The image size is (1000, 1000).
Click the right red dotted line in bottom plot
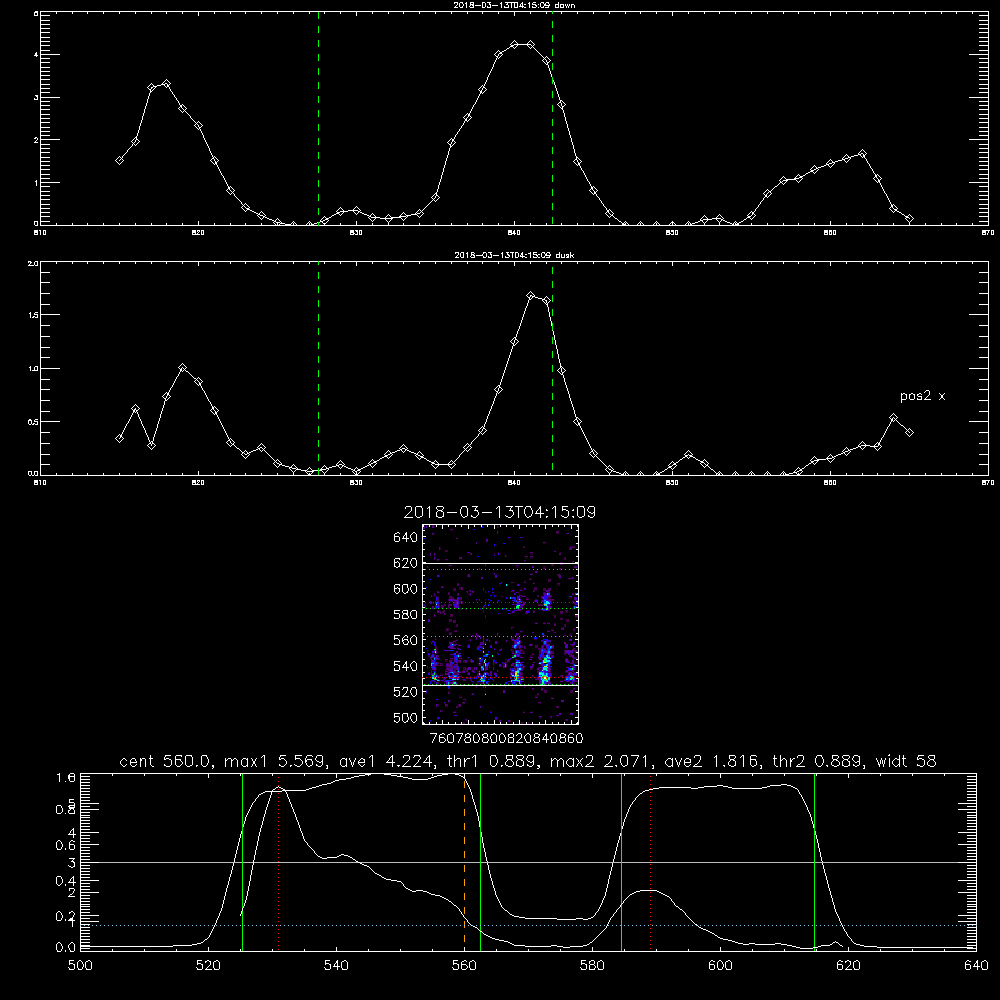(651, 861)
